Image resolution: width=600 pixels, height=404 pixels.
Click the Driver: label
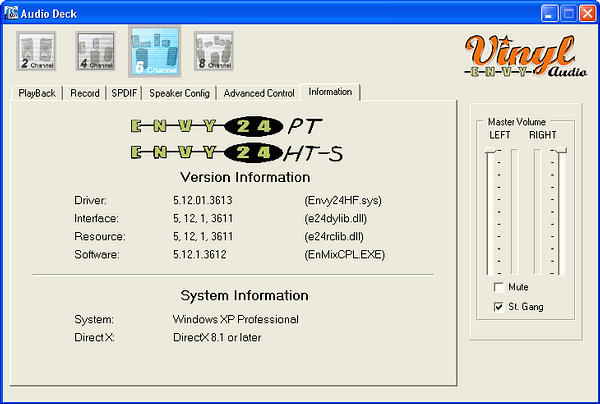coord(90,200)
